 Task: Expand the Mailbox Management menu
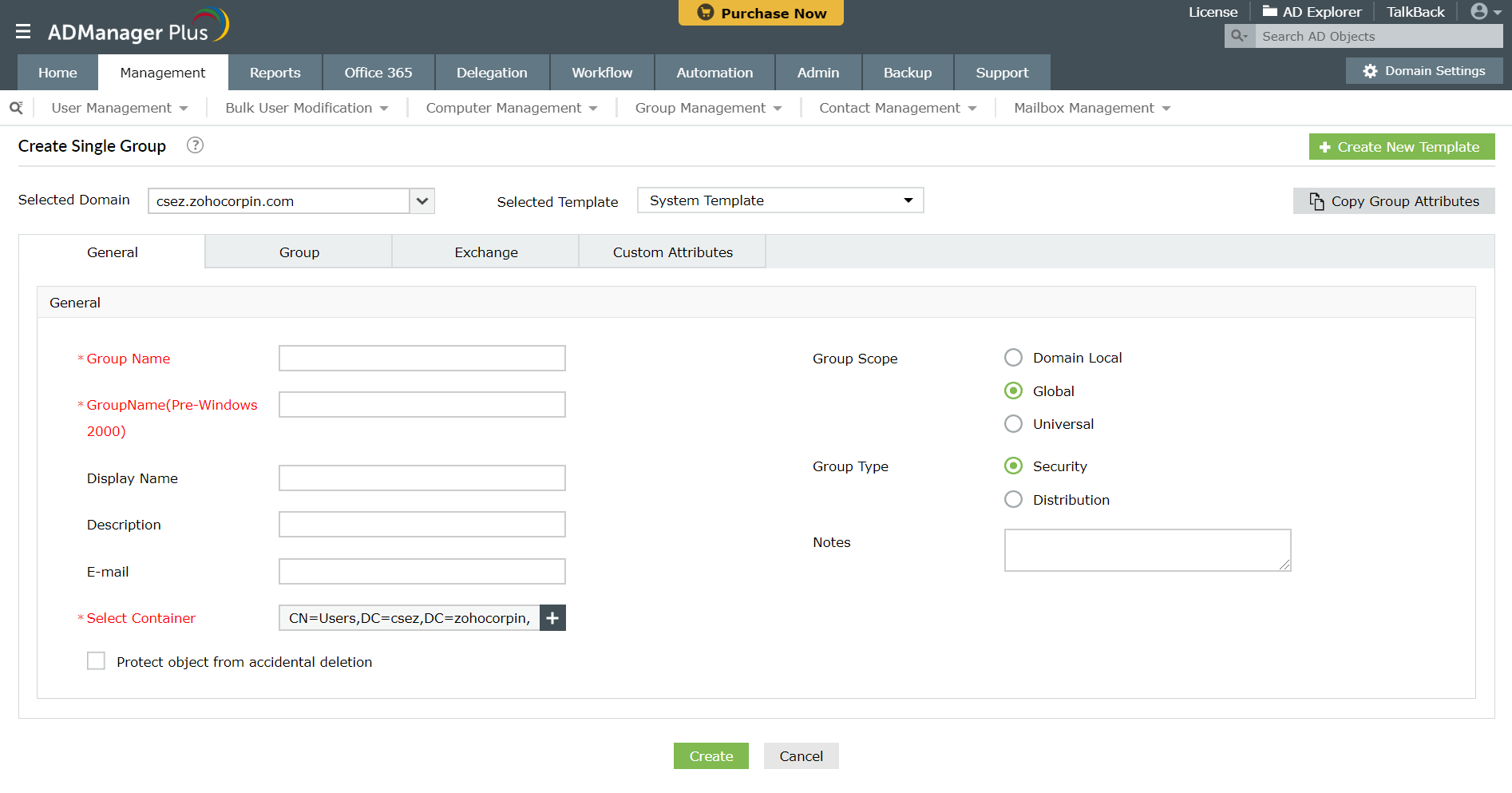click(1092, 108)
